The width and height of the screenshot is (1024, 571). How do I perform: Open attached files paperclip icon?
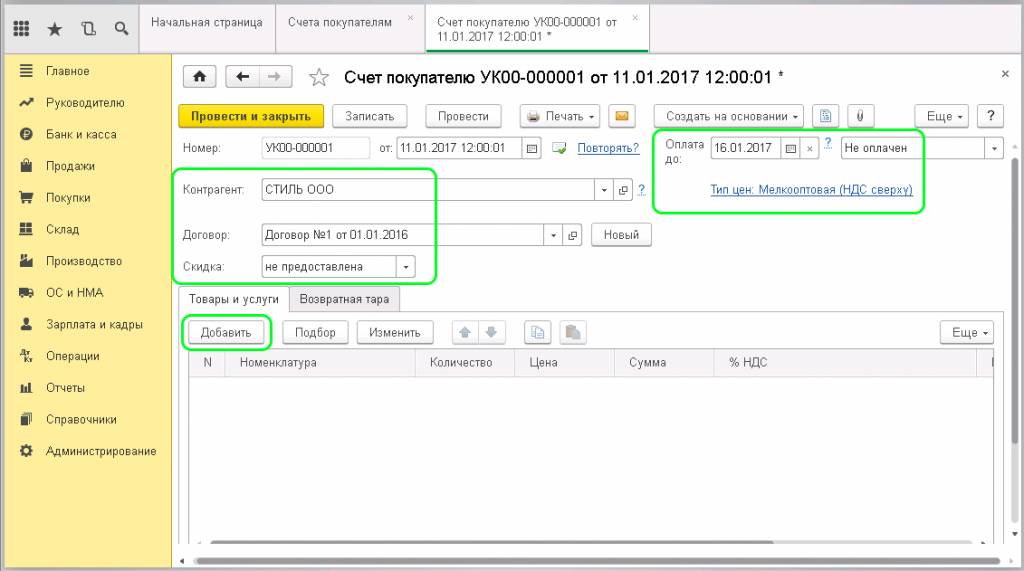[x=860, y=116]
